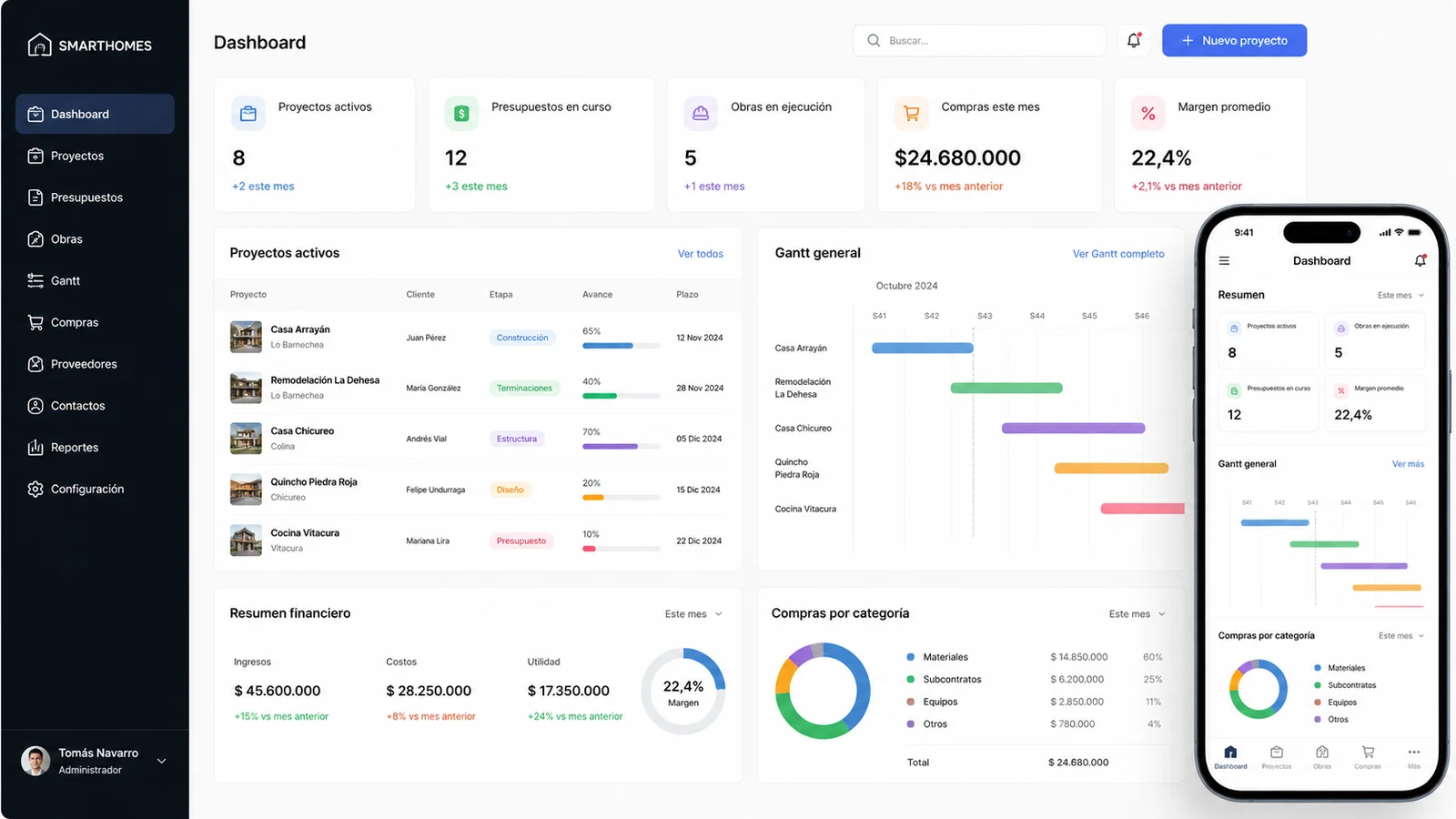The image size is (1456, 819).
Task: Click the Proyectos activos briefcase card icon
Action: (248, 114)
